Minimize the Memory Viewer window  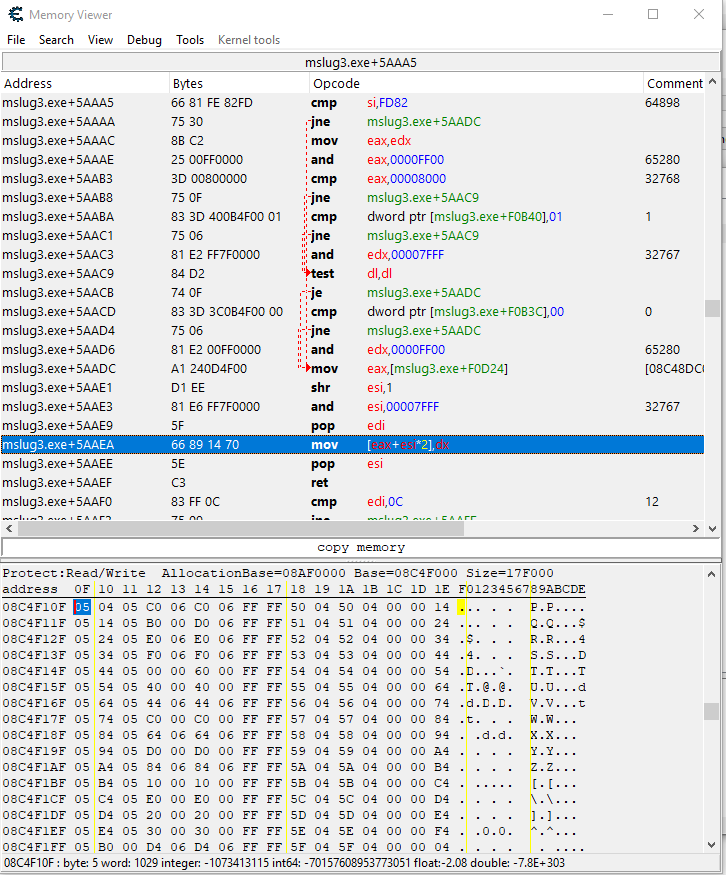coord(607,15)
